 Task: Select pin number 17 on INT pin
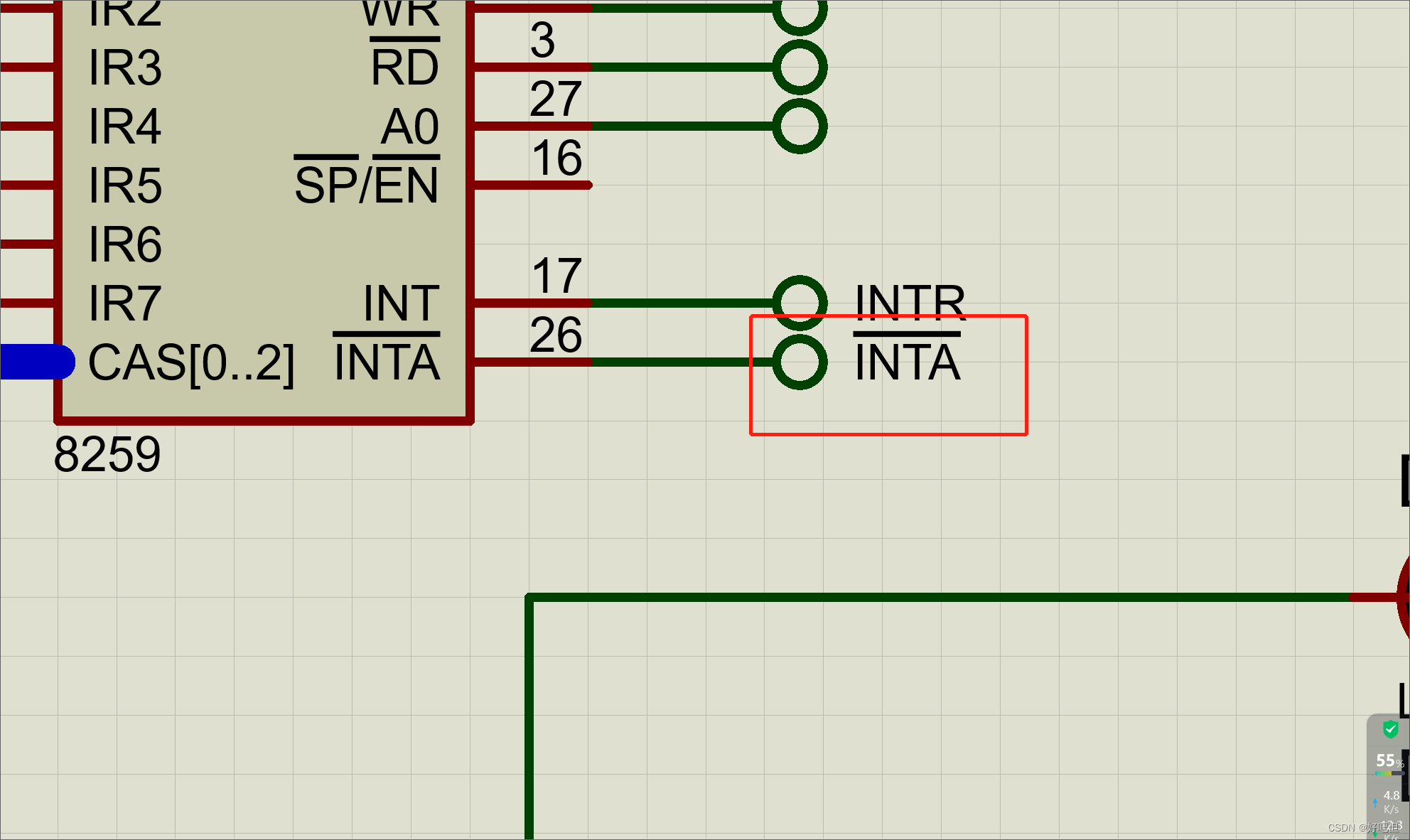pyautogui.click(x=556, y=276)
